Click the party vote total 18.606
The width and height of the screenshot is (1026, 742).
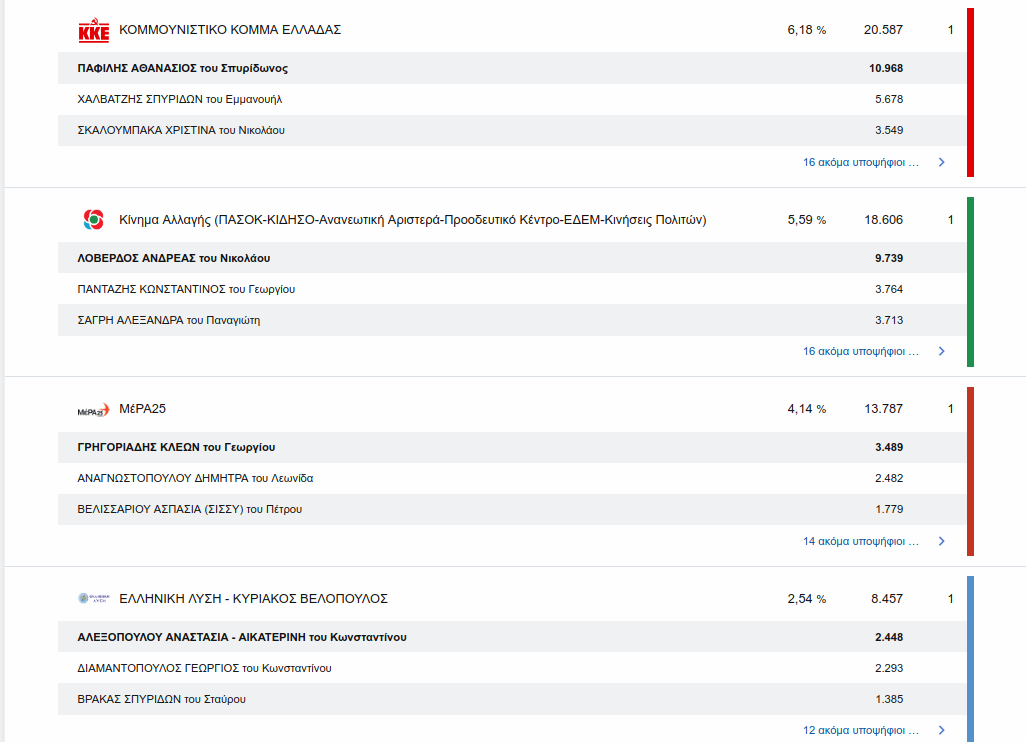(x=883, y=220)
